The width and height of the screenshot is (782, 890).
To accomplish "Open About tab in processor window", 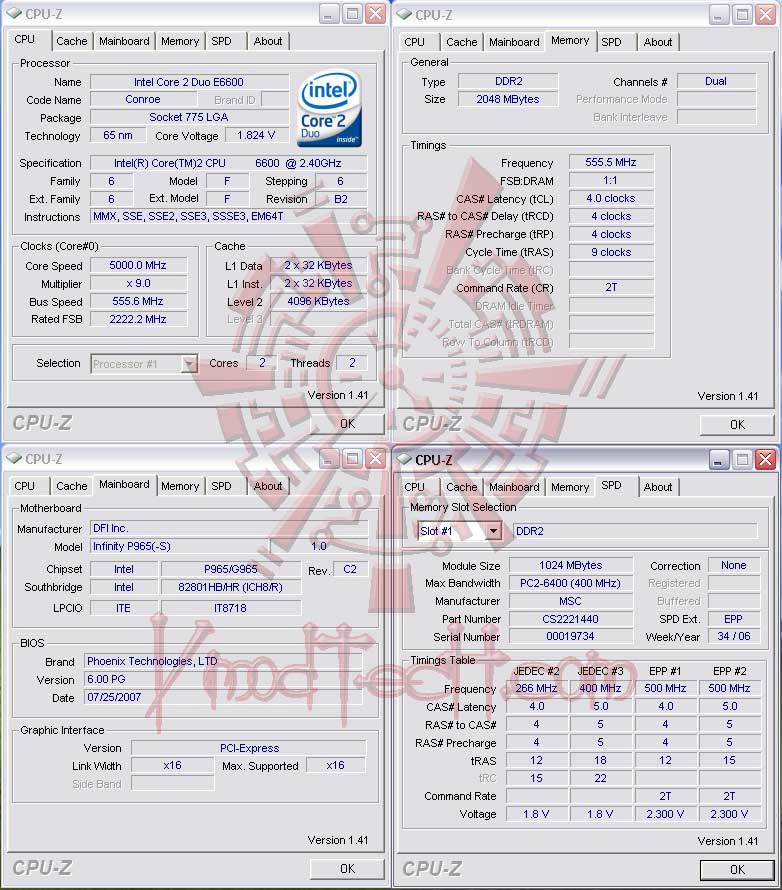I will (x=268, y=41).
